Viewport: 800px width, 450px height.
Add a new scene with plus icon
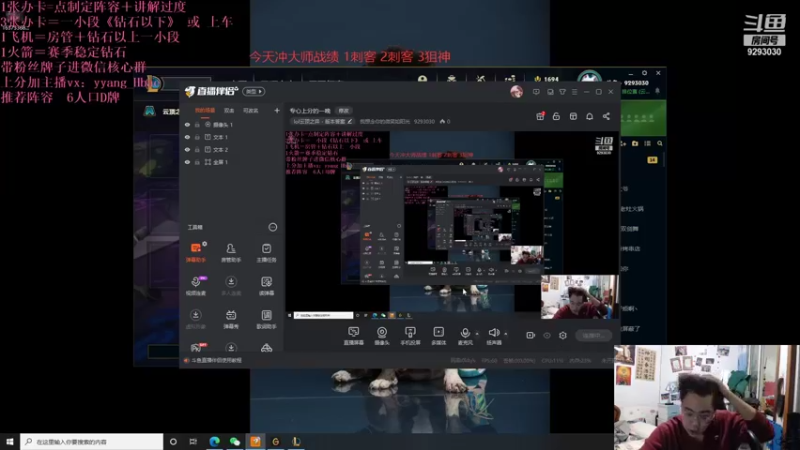coord(277,110)
